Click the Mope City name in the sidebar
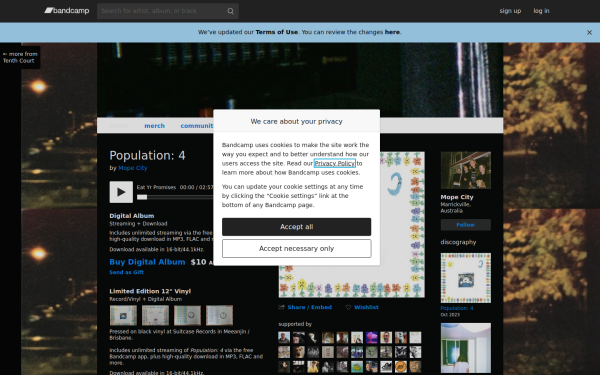Screen dimensions: 600x375 (x=457, y=197)
